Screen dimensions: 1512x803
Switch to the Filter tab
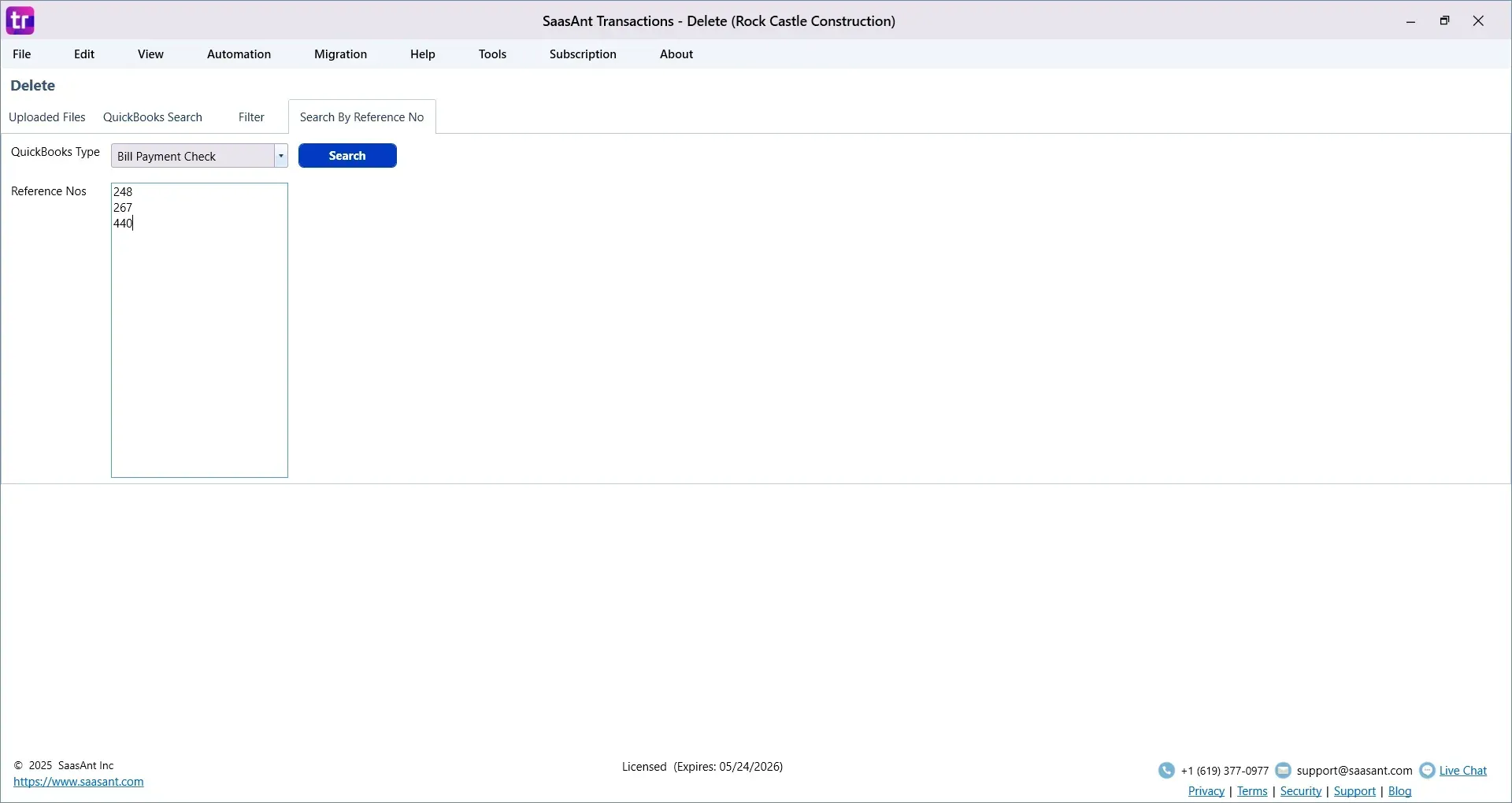[252, 117]
